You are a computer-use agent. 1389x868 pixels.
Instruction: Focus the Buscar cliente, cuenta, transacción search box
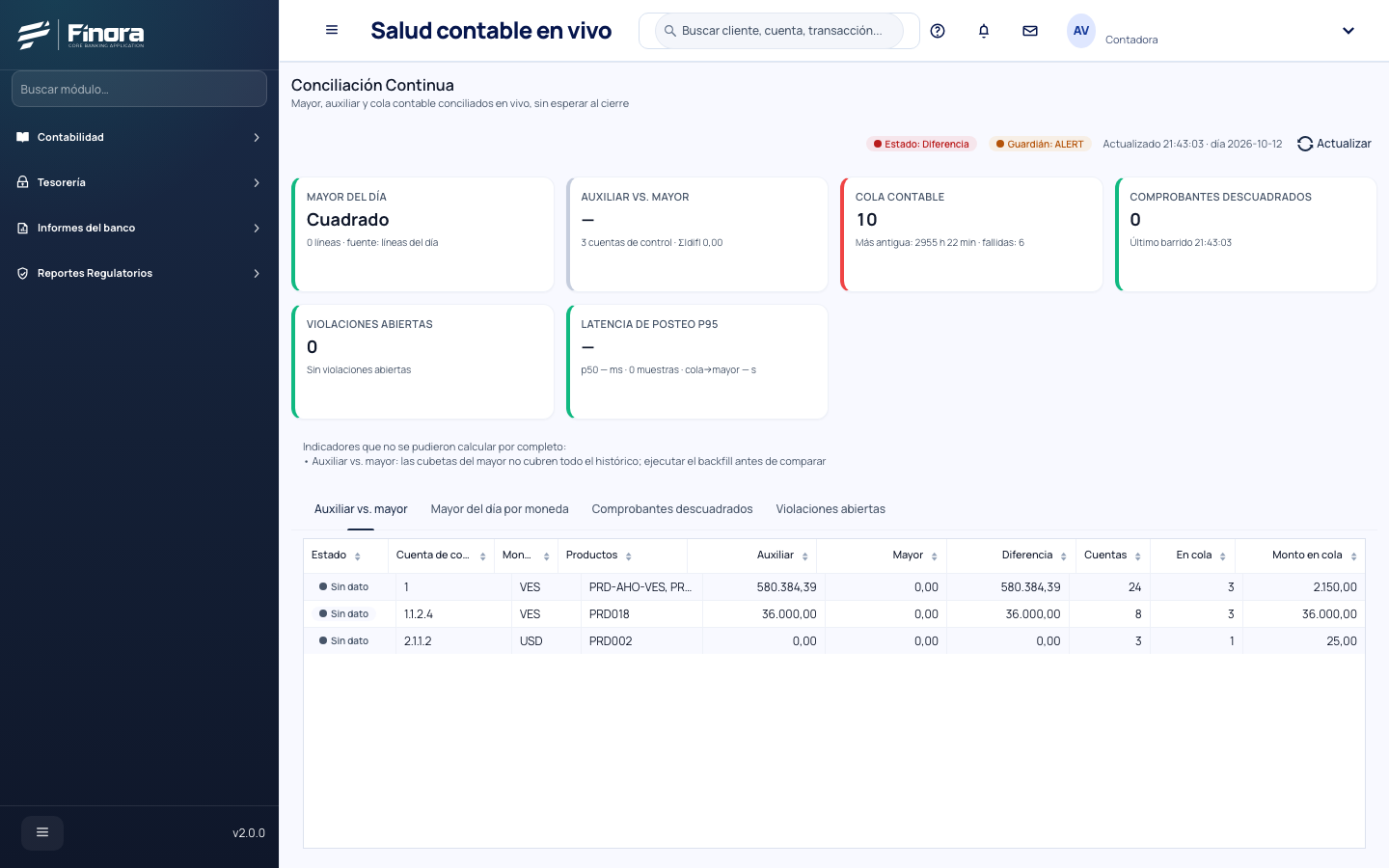779,31
